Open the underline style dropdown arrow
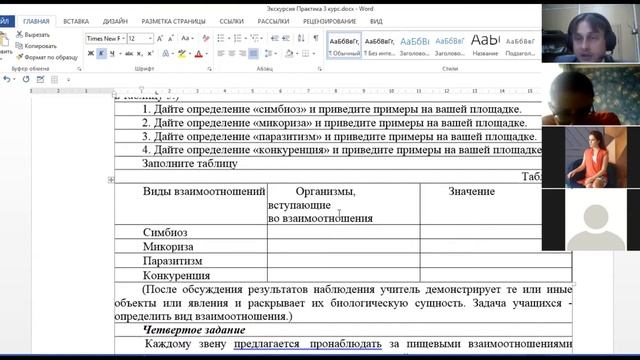Viewport: 640px width, 360px height. pos(120,53)
